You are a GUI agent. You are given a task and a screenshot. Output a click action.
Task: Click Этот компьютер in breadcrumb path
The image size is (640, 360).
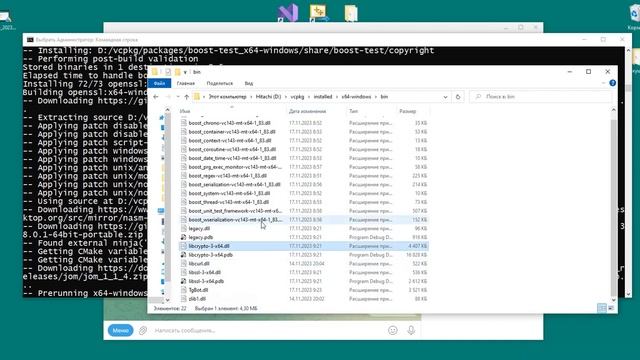(x=228, y=97)
